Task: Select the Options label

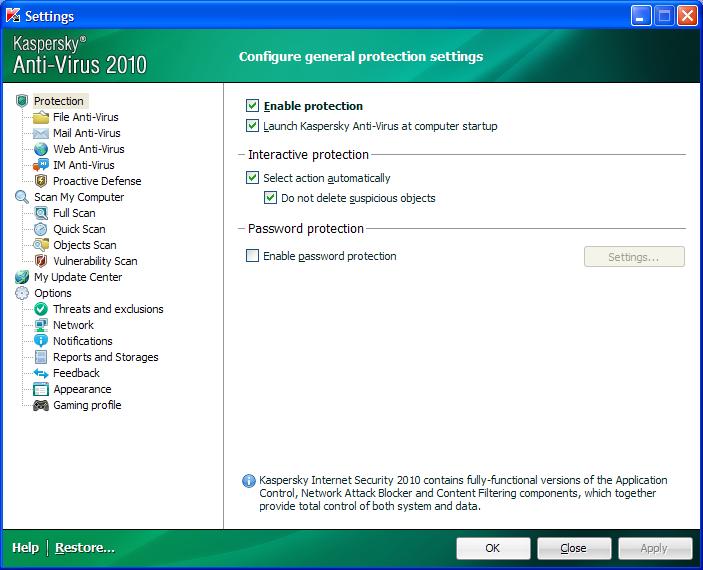Action: pyautogui.click(x=53, y=293)
